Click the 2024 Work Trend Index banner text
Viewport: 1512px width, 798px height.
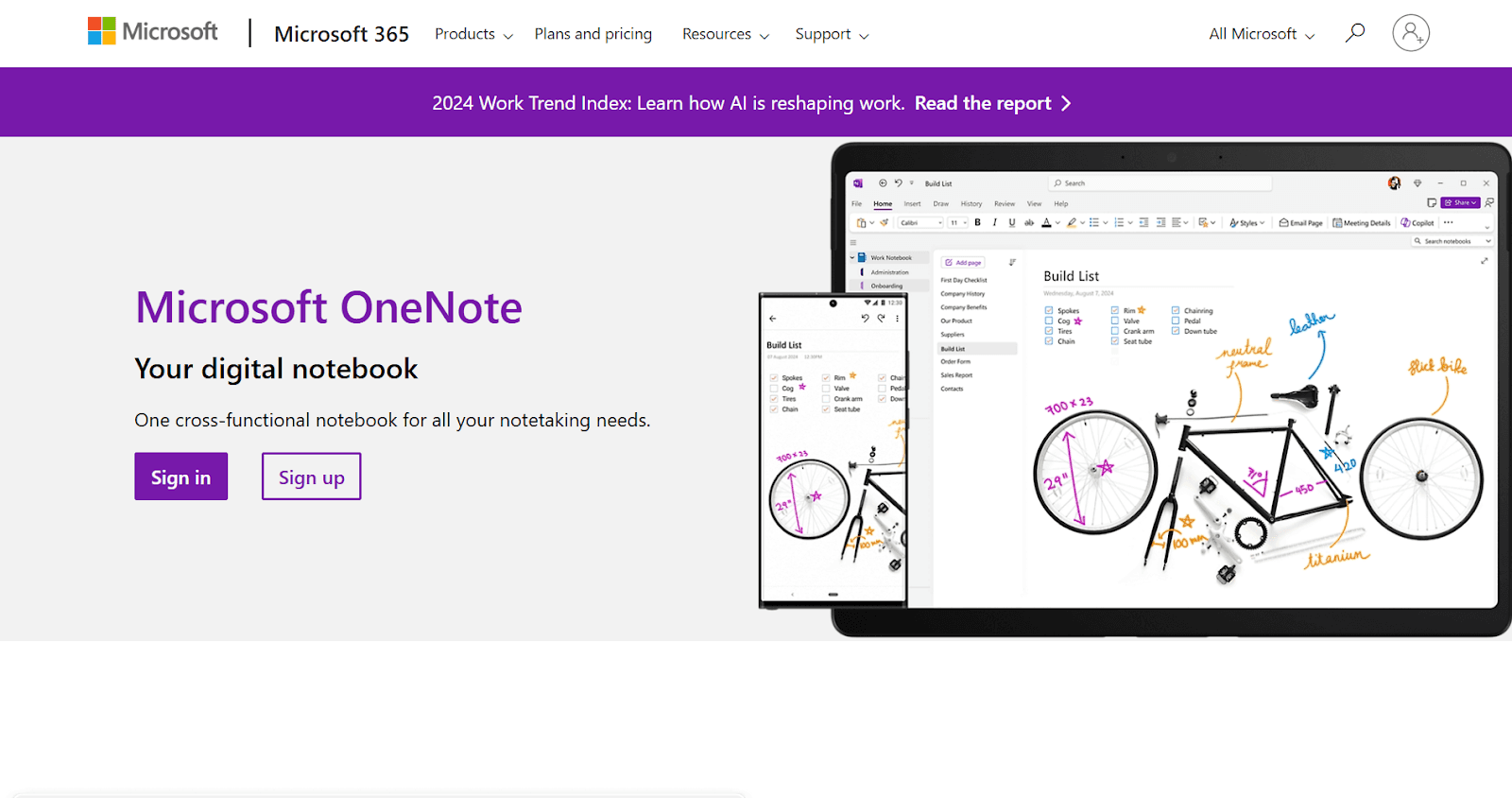(668, 103)
